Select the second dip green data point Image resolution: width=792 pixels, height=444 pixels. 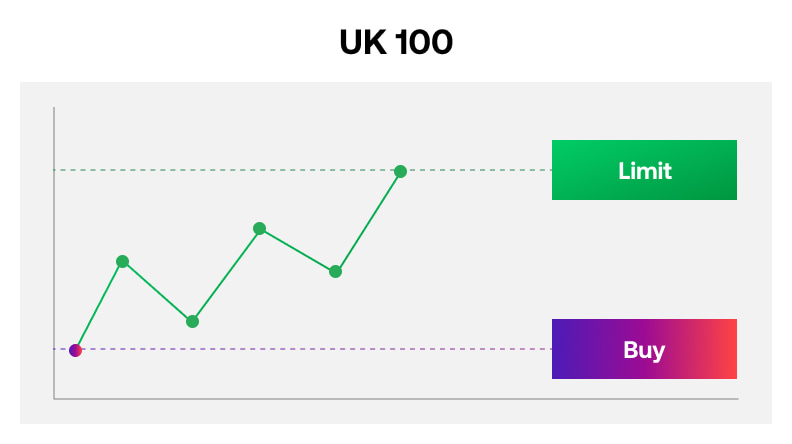(335, 271)
